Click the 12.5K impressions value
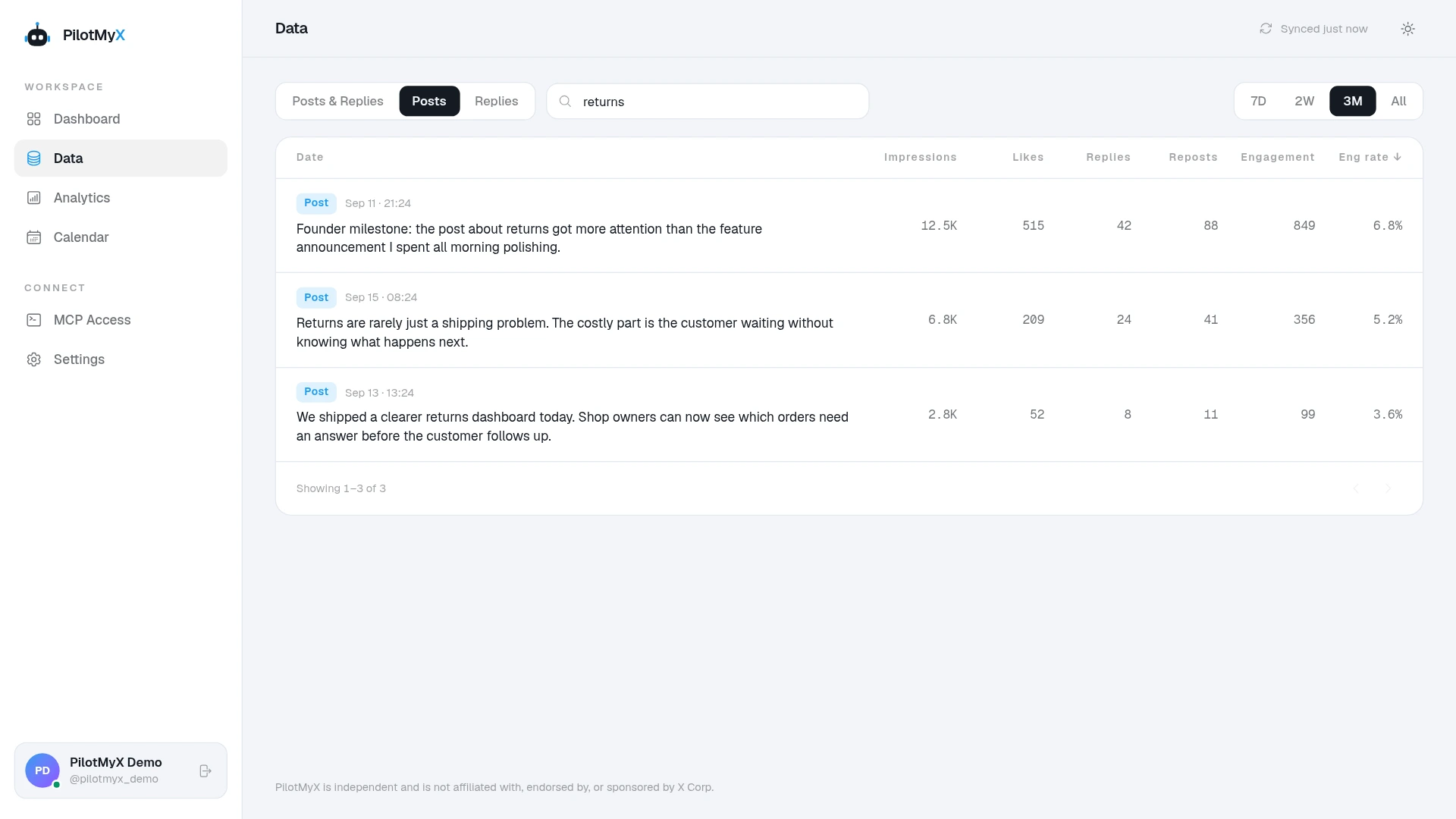Screen dimensions: 1456x819 click(x=939, y=225)
